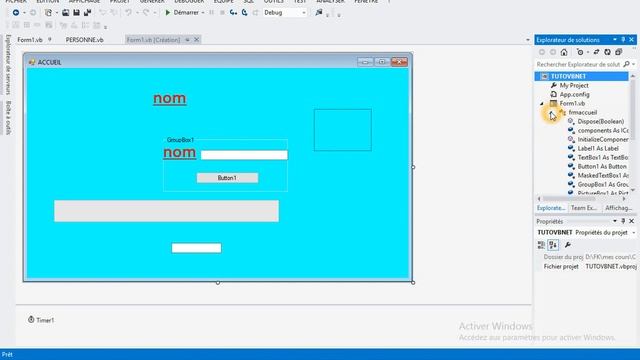Select the Timer1 component in tray
This screenshot has width=640, height=360.
pyautogui.click(x=41, y=320)
